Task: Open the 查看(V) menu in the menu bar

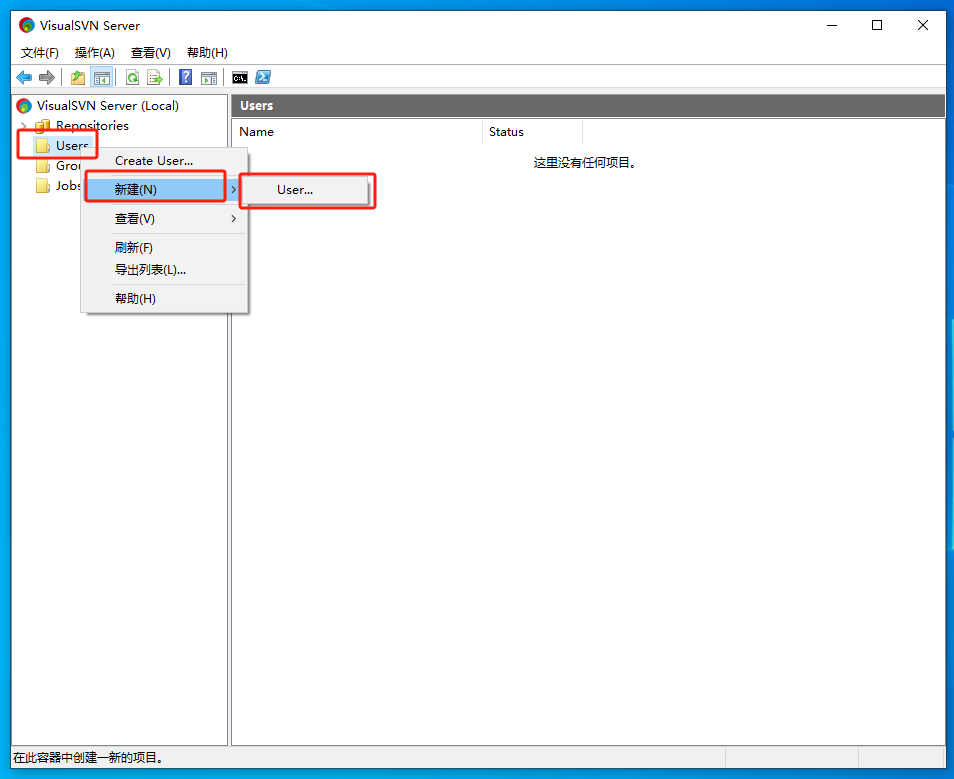Action: [x=150, y=53]
